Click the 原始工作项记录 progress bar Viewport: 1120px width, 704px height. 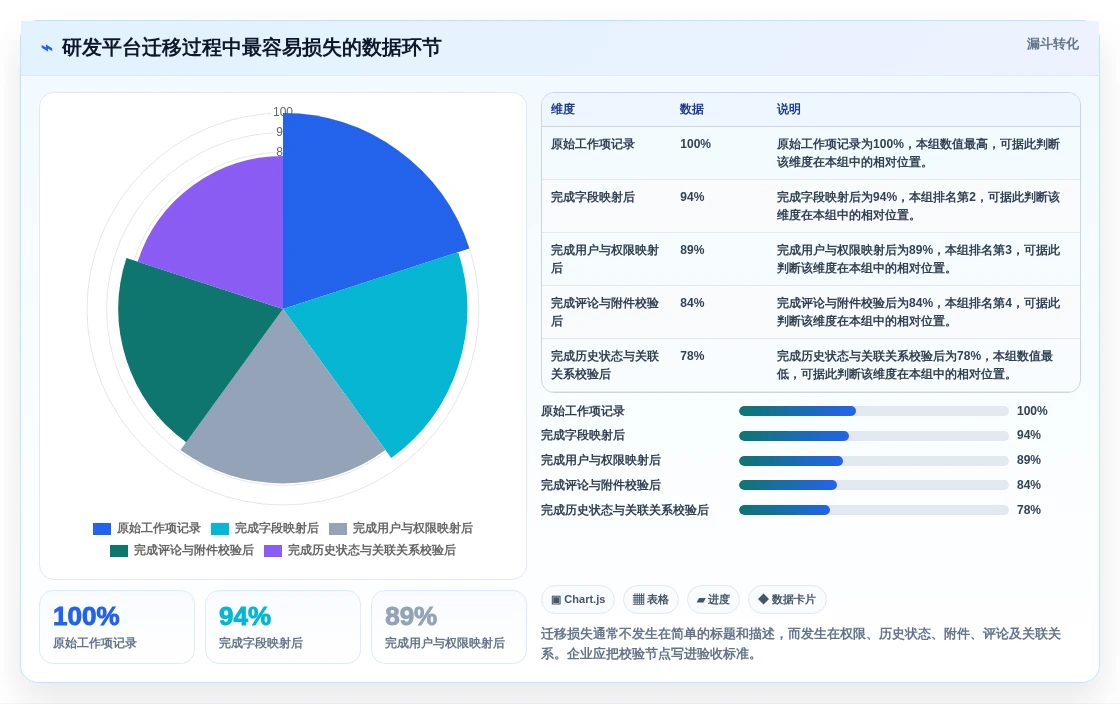click(874, 411)
